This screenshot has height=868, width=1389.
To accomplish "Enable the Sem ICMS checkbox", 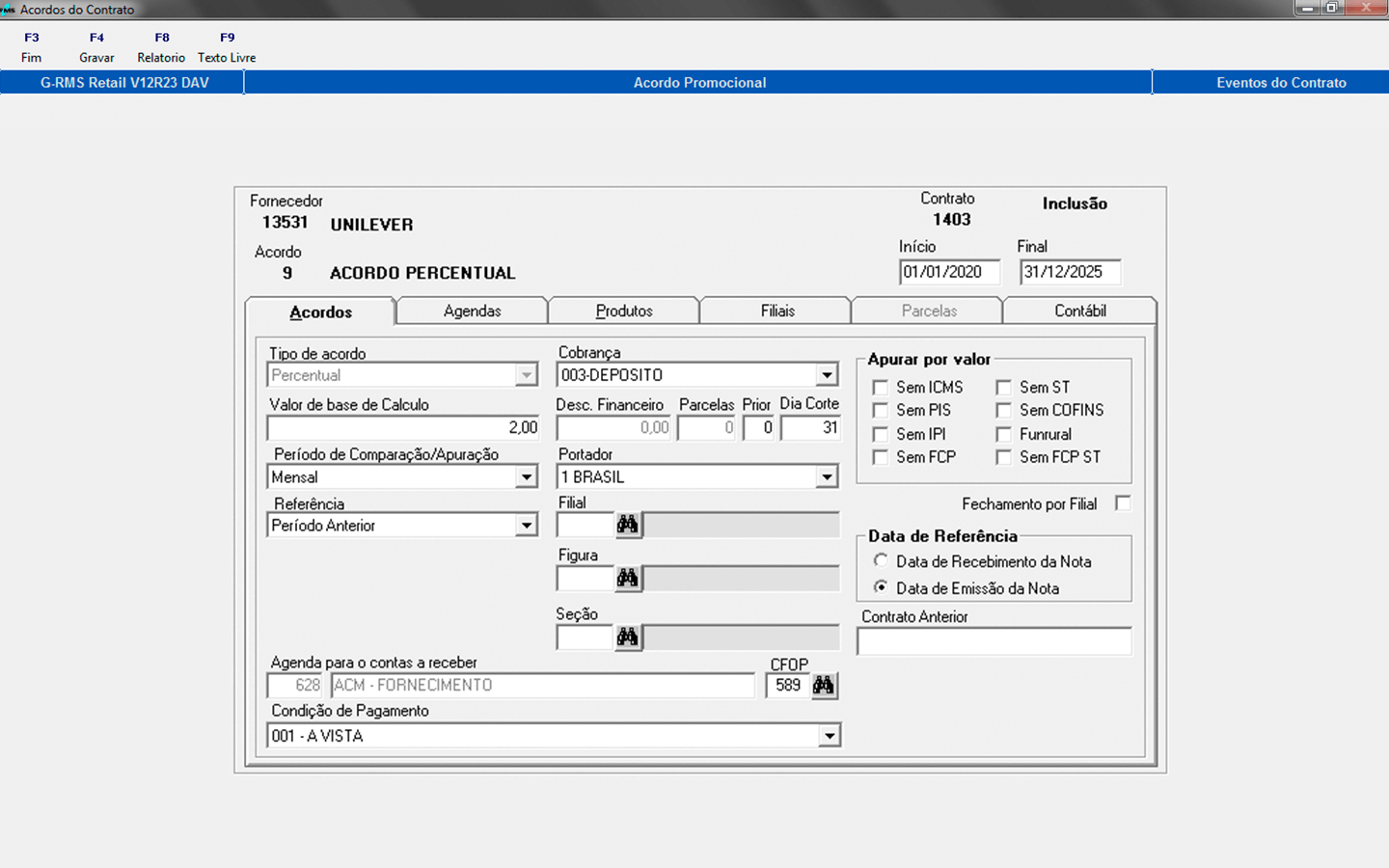I will (881, 388).
